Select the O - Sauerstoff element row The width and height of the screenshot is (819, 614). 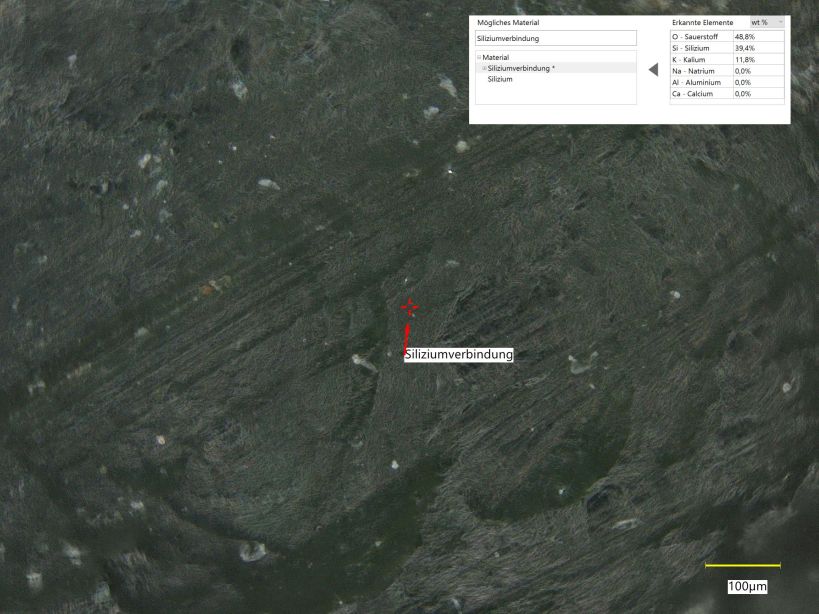coord(700,36)
